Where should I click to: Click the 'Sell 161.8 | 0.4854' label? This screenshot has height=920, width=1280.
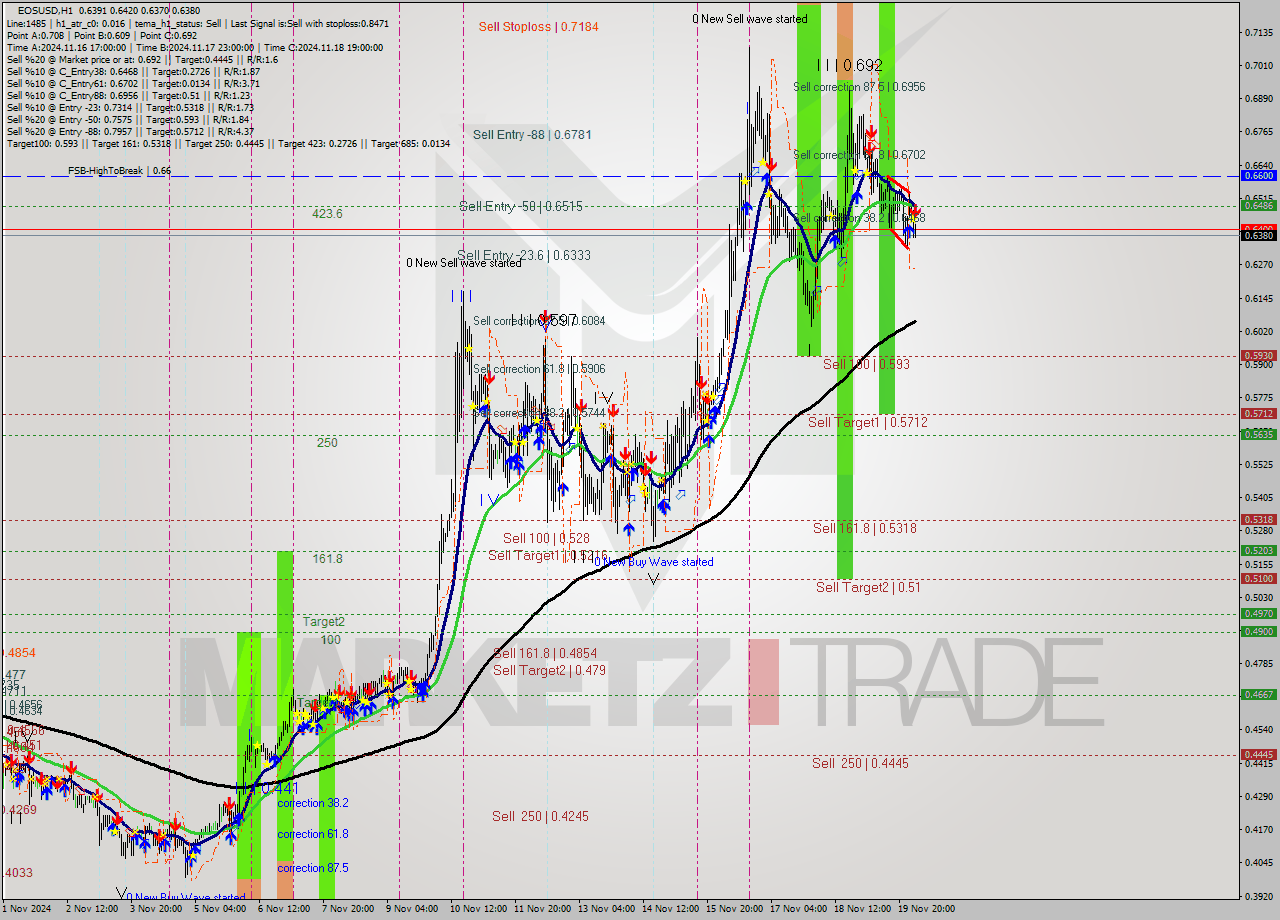[x=544, y=653]
